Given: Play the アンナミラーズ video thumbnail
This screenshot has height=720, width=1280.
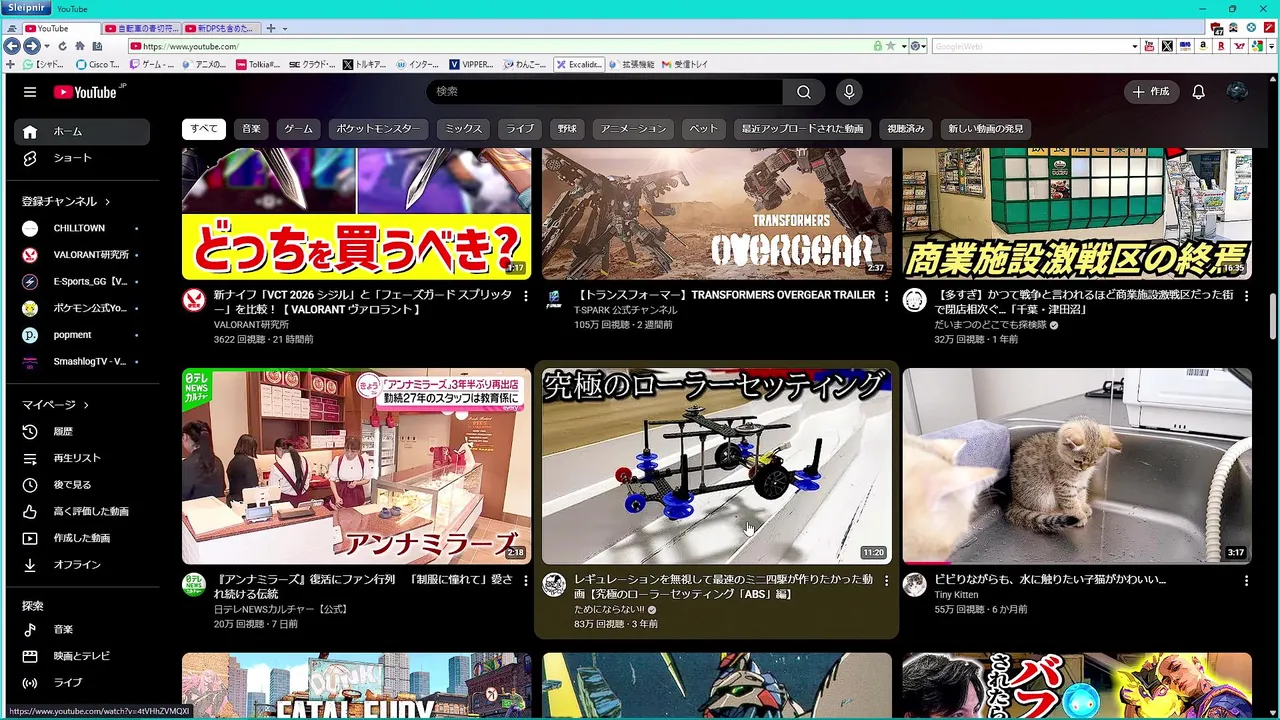Looking at the screenshot, I should point(356,466).
